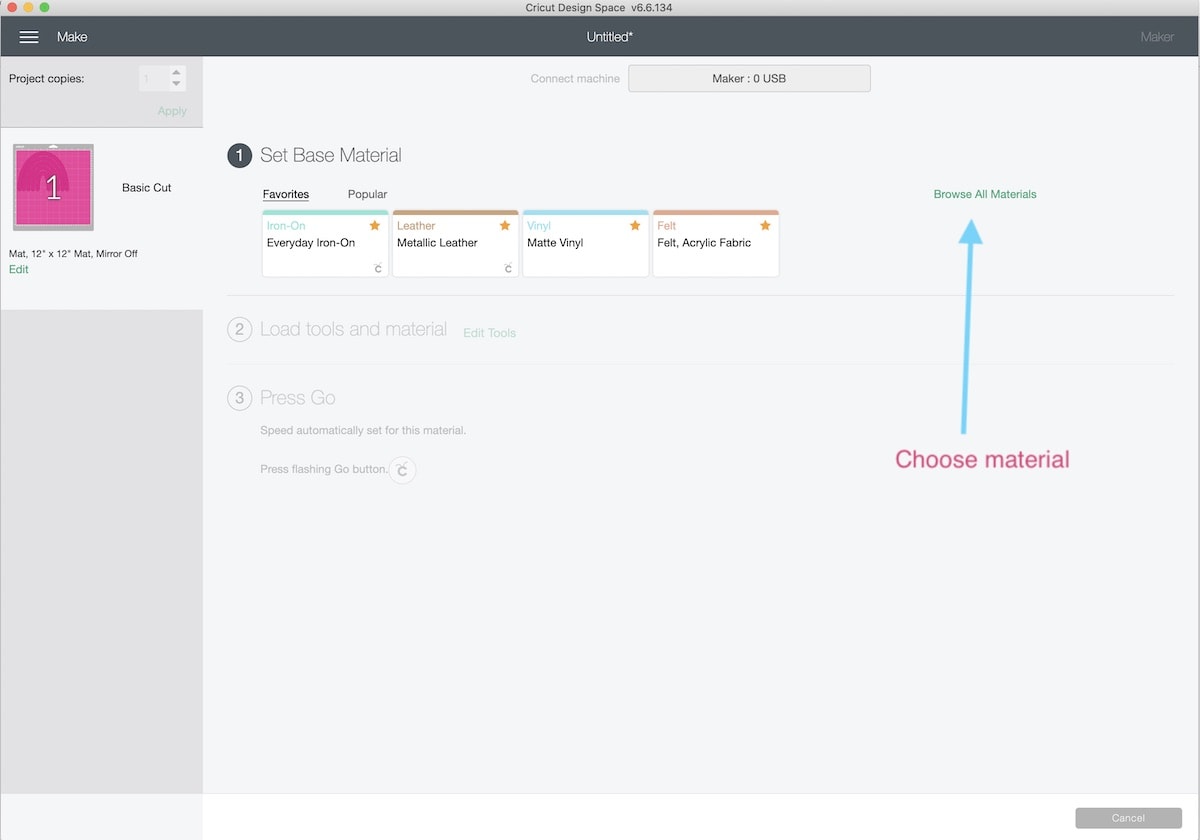Switch to the Favorites tab
The image size is (1200, 840).
[x=286, y=194]
